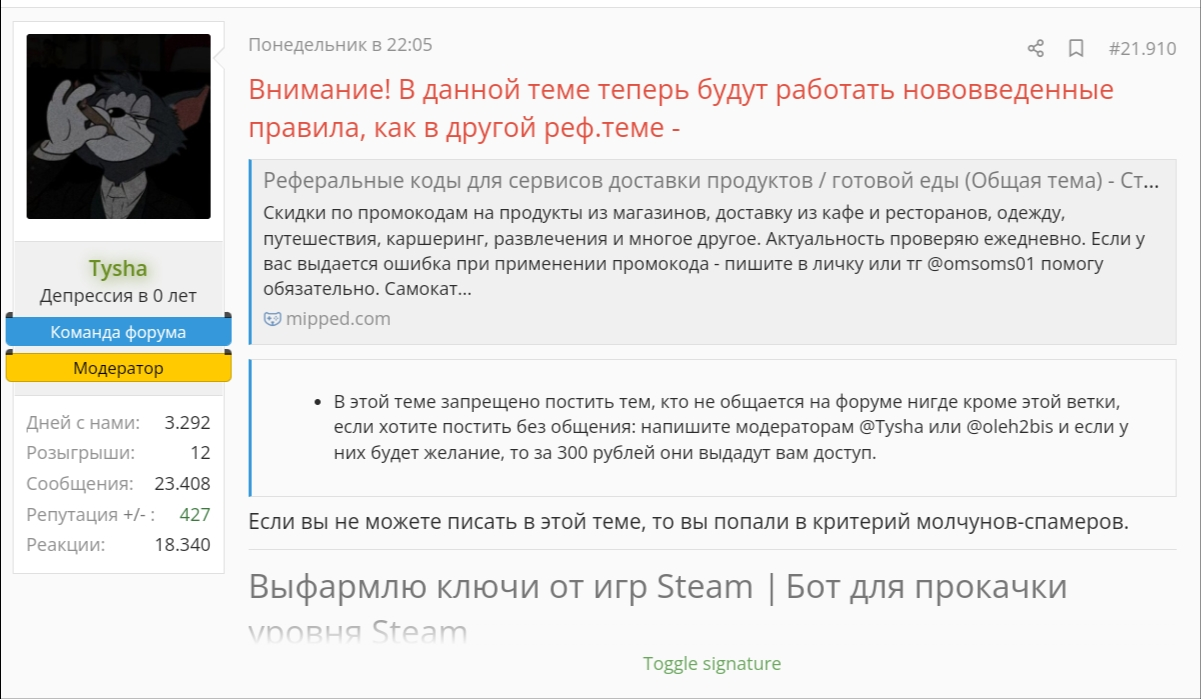Click the mipped.com source link
This screenshot has height=699, width=1201.
pos(338,319)
